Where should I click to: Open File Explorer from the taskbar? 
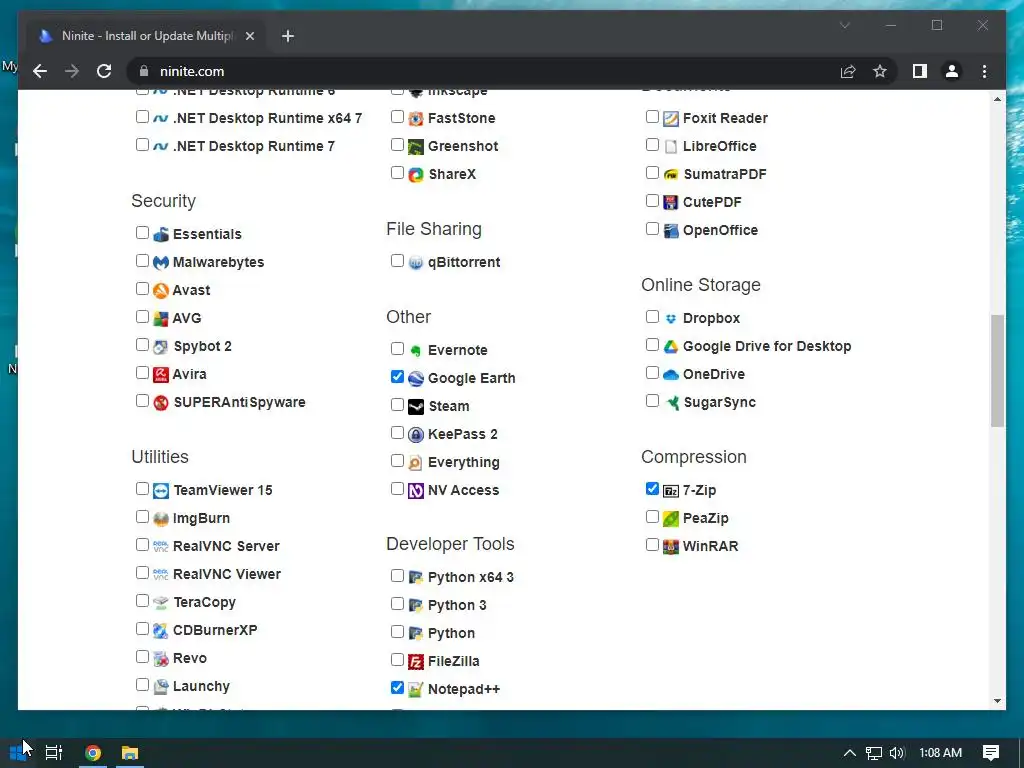tap(130, 753)
